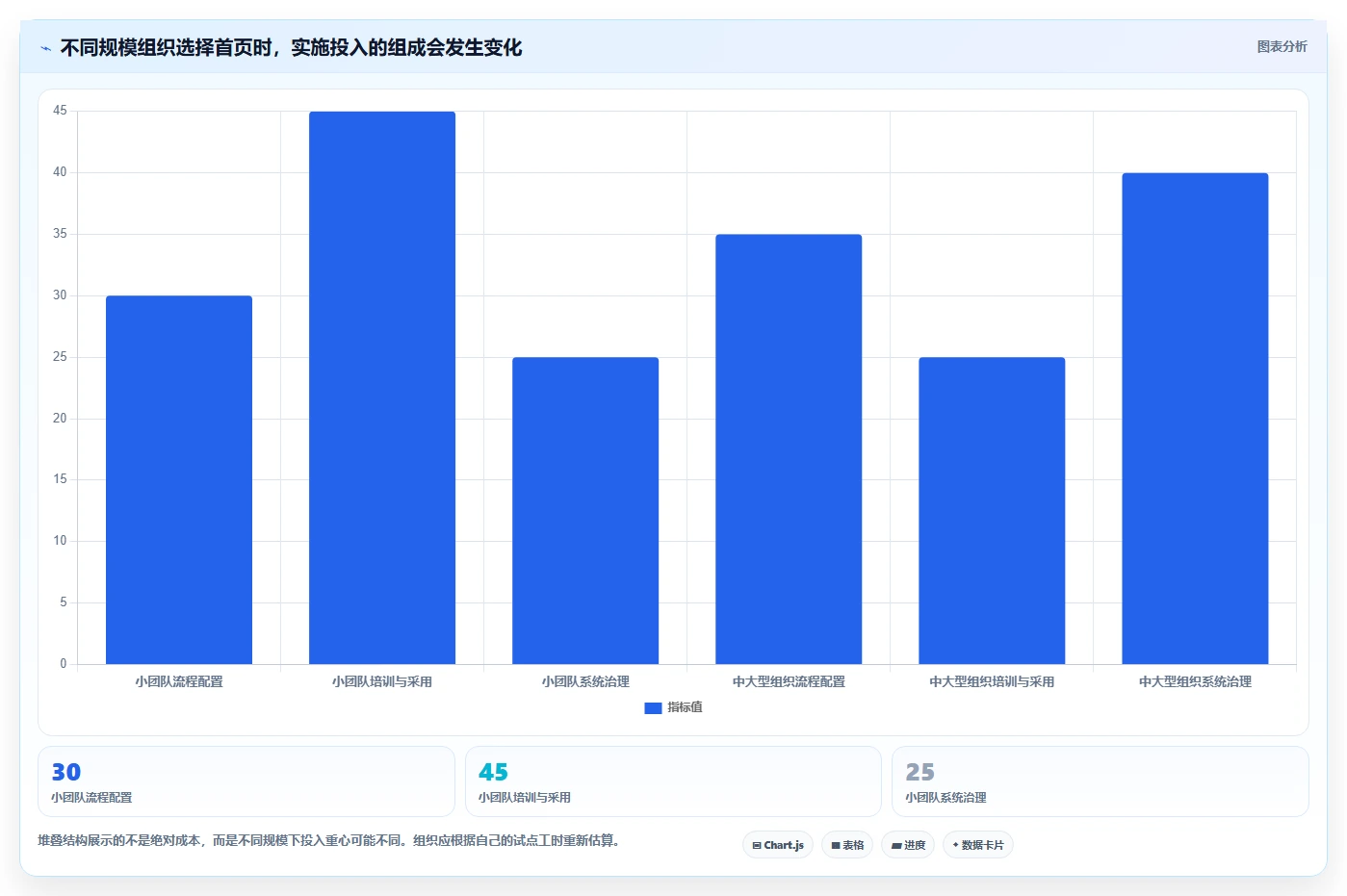Click x-axis label 中大型组织系统治理
The width and height of the screenshot is (1347, 896).
[x=1195, y=681]
